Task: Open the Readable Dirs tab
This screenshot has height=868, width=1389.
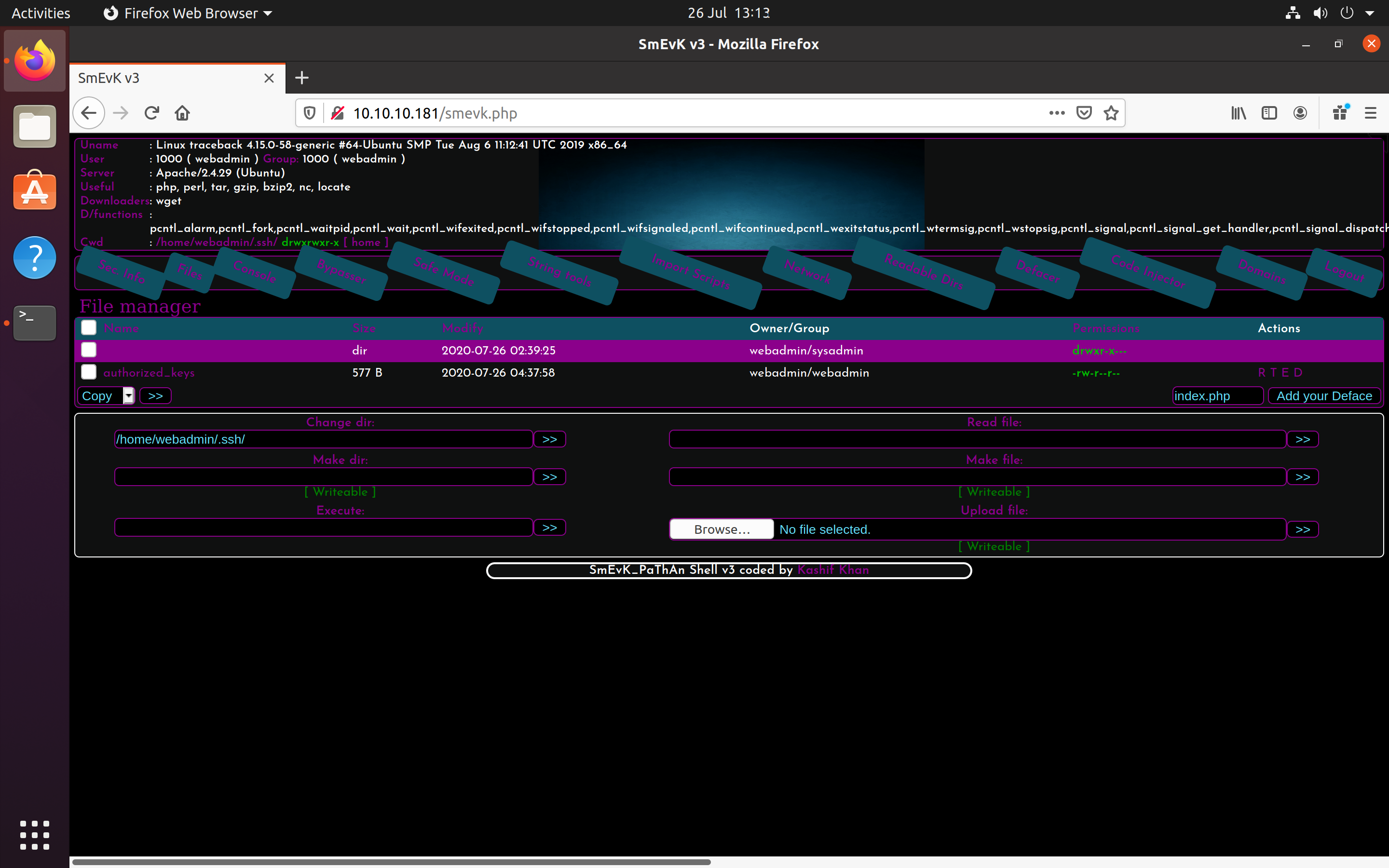Action: click(x=924, y=271)
